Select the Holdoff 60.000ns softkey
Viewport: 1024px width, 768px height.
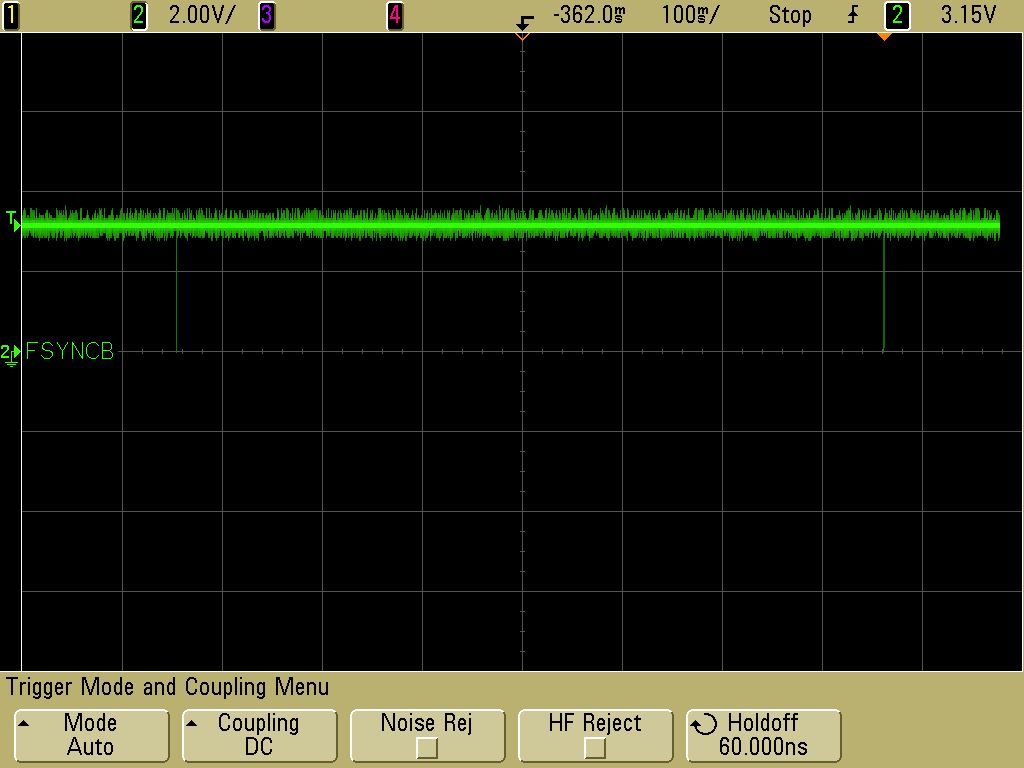tap(763, 735)
